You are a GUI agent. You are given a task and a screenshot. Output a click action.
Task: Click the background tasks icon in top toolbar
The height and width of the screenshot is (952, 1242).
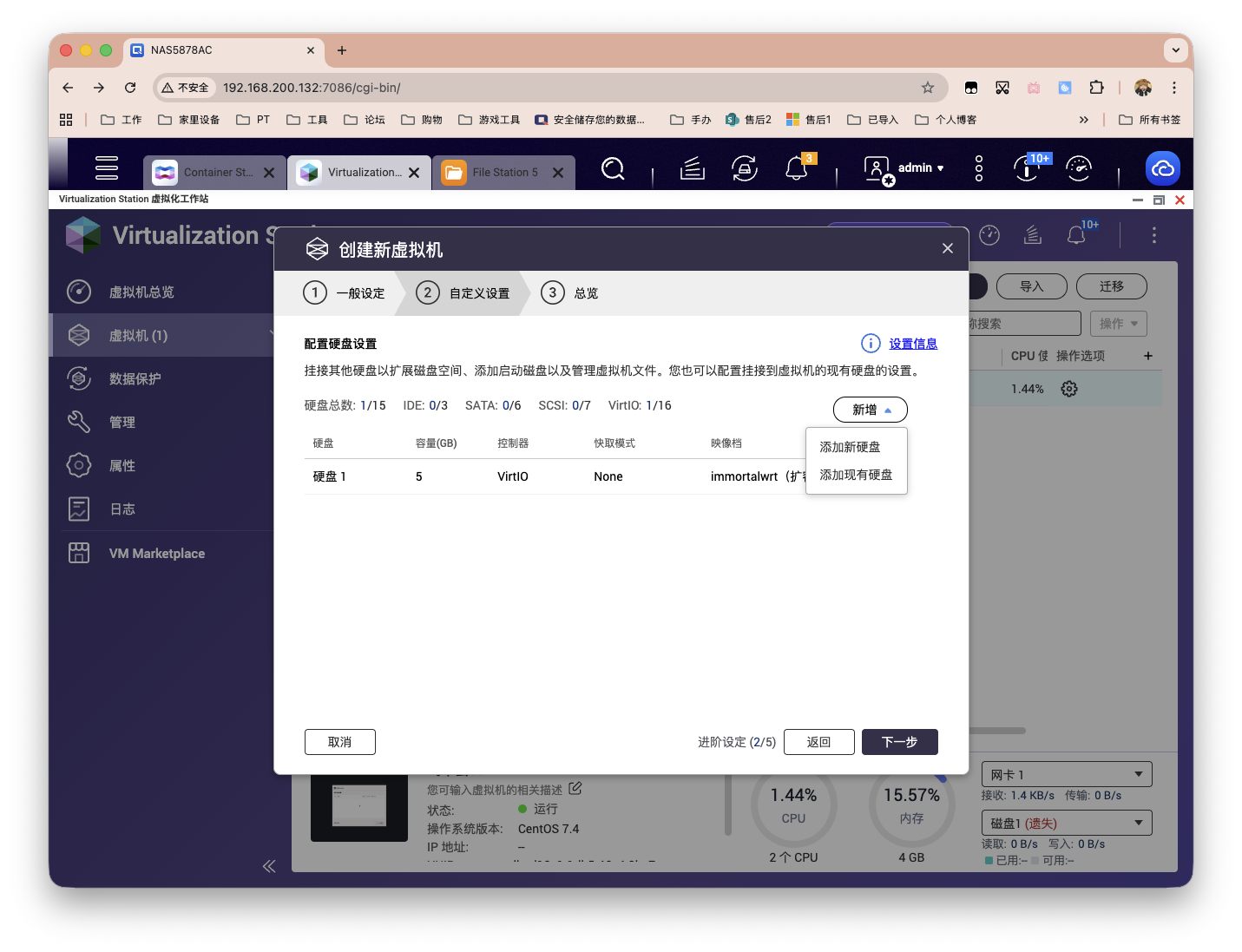point(744,168)
